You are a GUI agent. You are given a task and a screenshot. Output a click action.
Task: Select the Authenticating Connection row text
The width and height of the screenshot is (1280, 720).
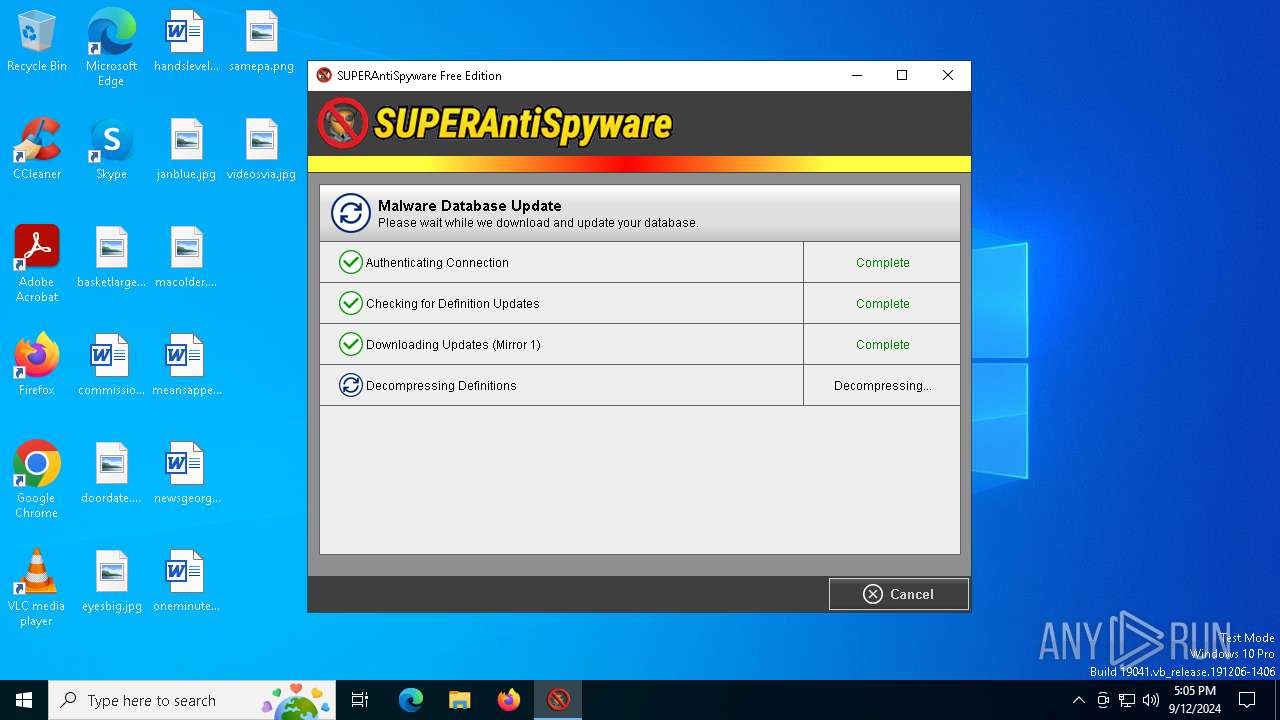437,263
